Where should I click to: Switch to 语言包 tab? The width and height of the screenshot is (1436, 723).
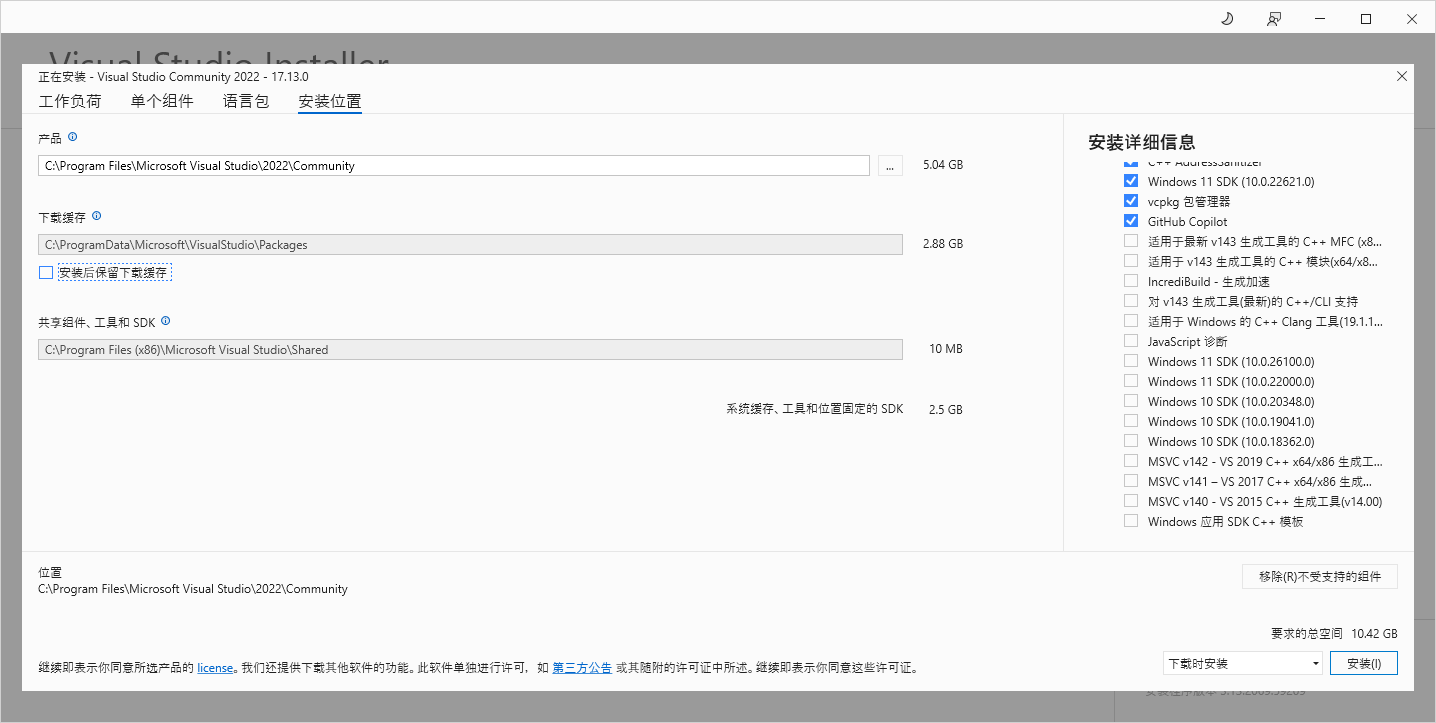pos(246,101)
